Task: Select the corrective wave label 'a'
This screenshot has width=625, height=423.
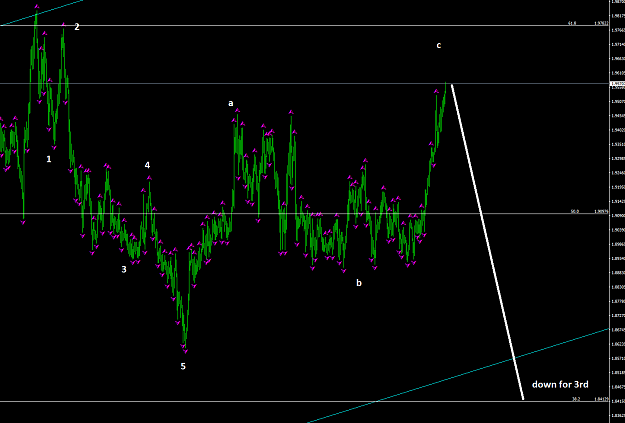Action: point(230,104)
